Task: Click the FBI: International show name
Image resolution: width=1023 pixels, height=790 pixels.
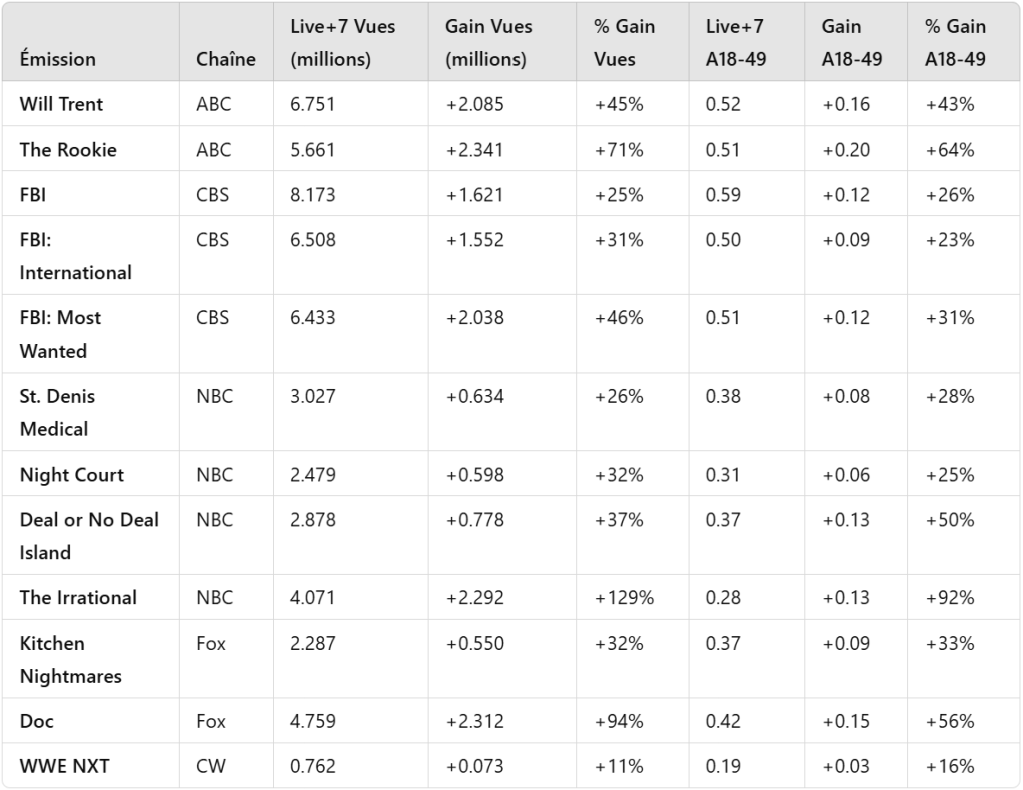Action: [x=75, y=256]
